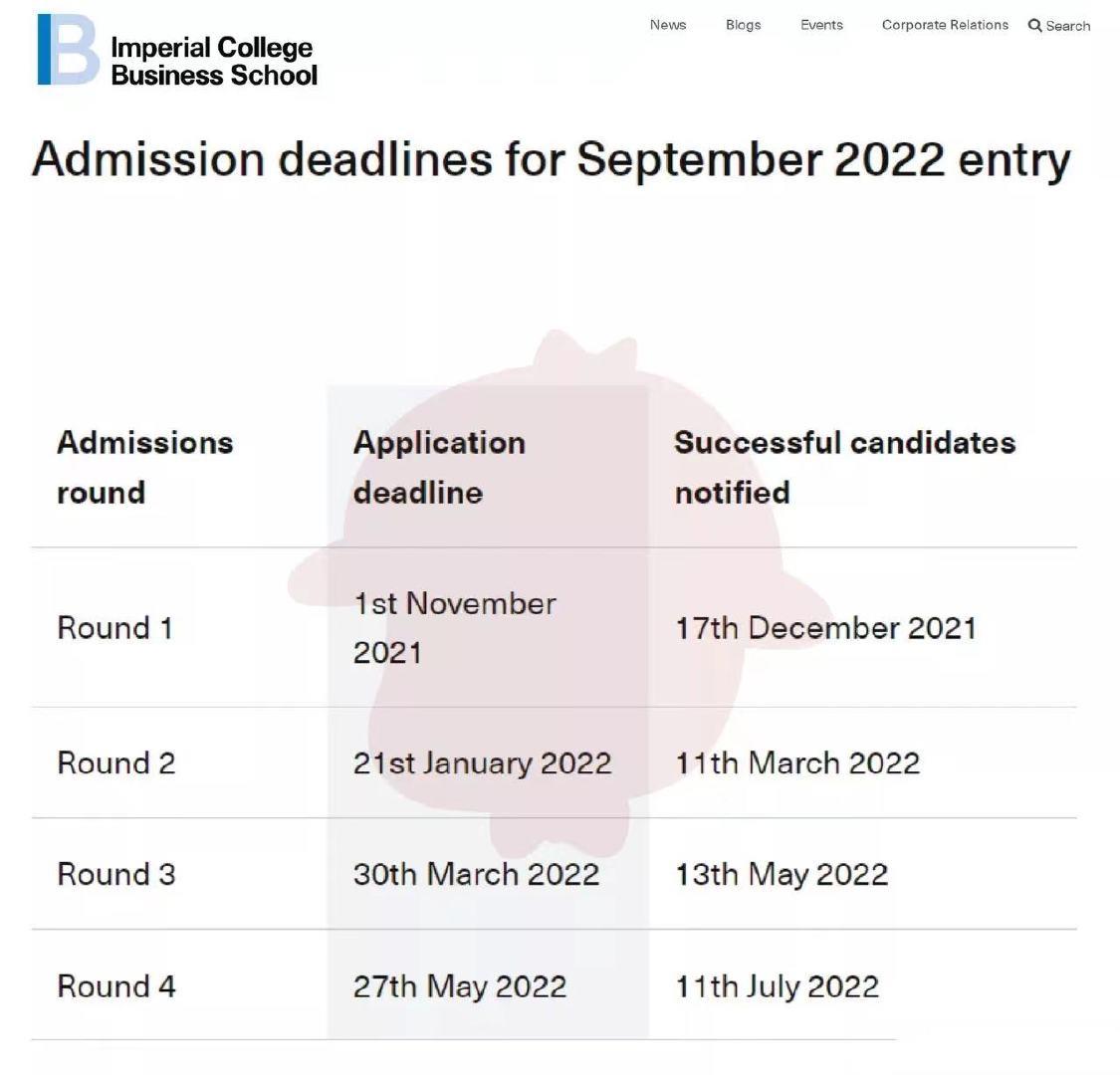Click the Admission deadlines page heading
The width and height of the screenshot is (1120, 1075).
click(551, 159)
